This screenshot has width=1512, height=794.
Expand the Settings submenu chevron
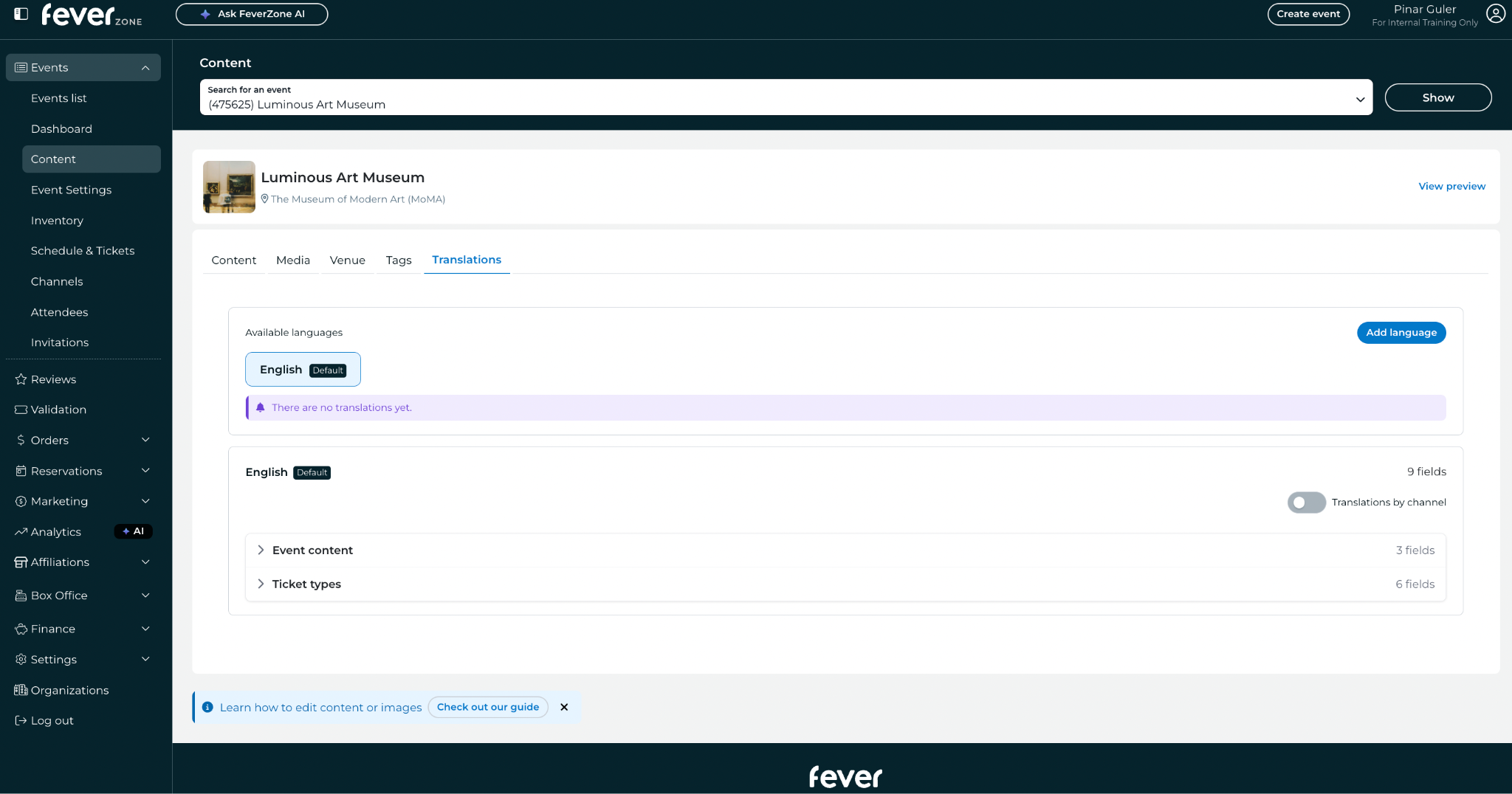pos(145,659)
